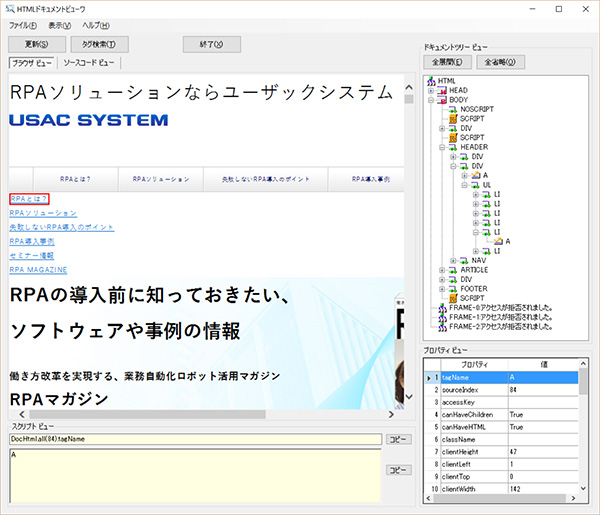Expand the DIV node between ARTICLE and FOOTER
The width and height of the screenshot is (600, 515).
tap(442, 279)
